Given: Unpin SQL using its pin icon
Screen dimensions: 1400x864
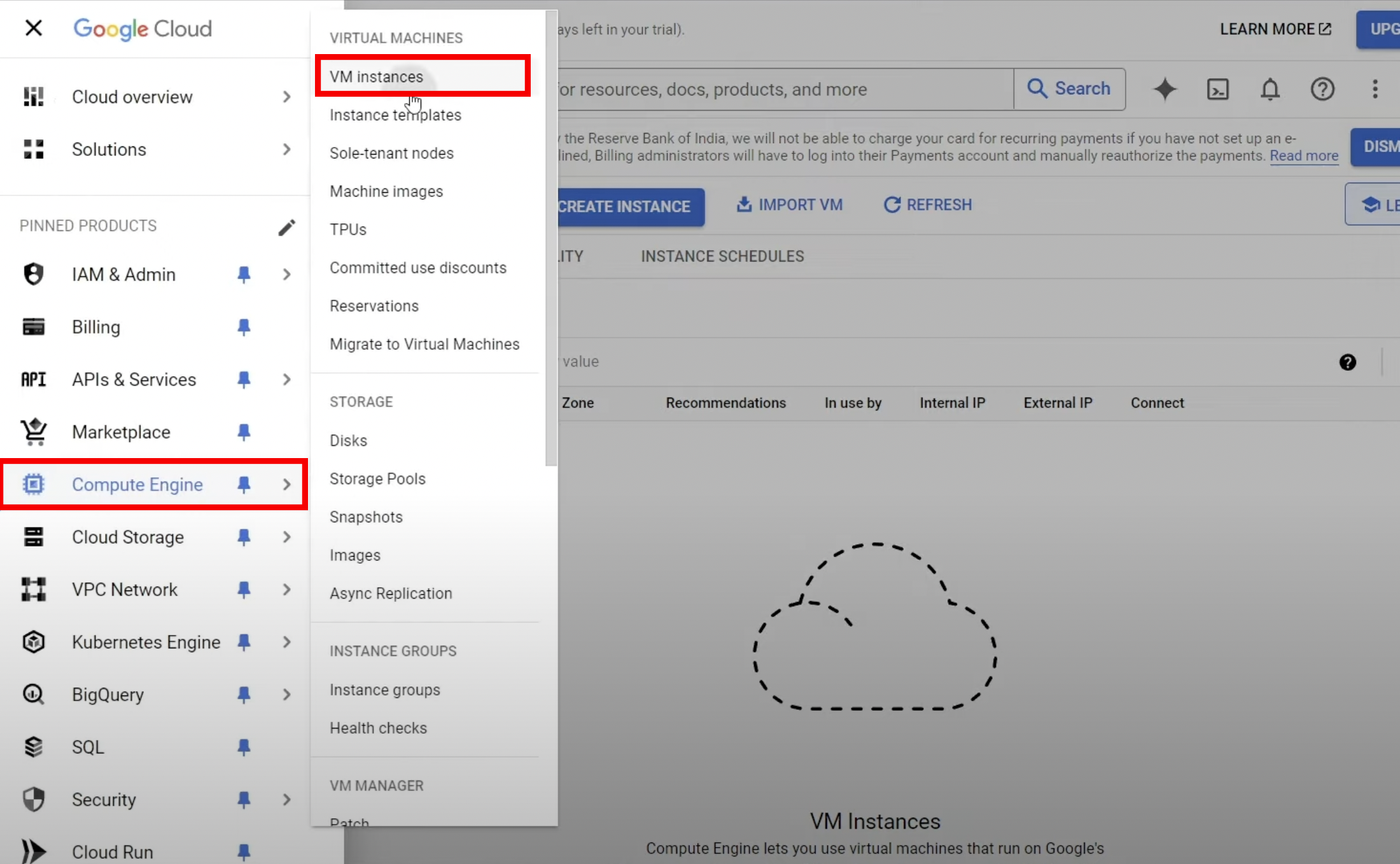Looking at the screenshot, I should (x=243, y=747).
